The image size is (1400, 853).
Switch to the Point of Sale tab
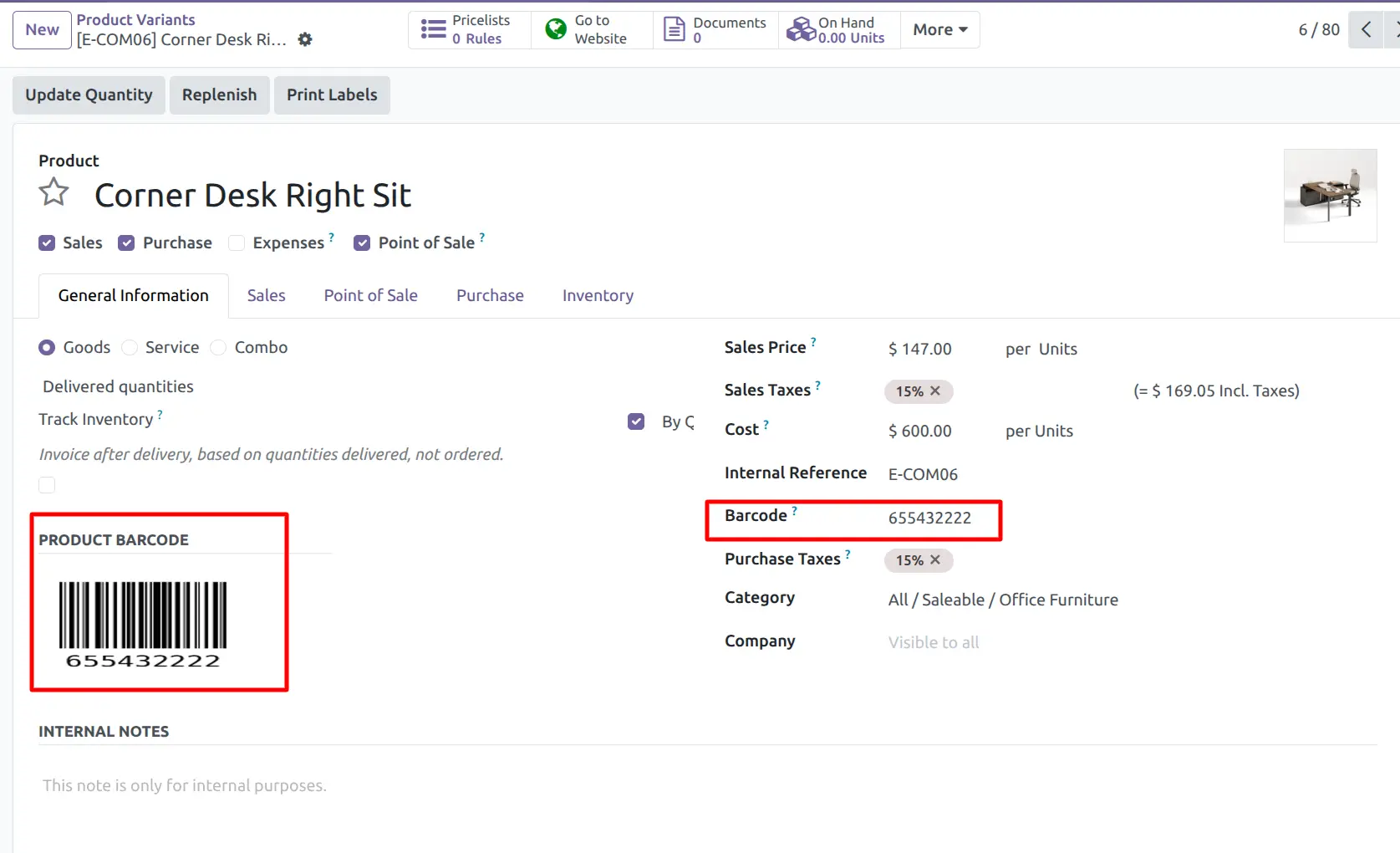click(371, 295)
